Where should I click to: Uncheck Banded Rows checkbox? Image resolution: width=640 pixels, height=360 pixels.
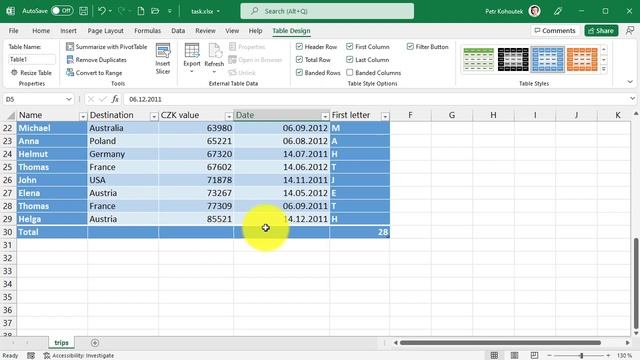pos(299,73)
